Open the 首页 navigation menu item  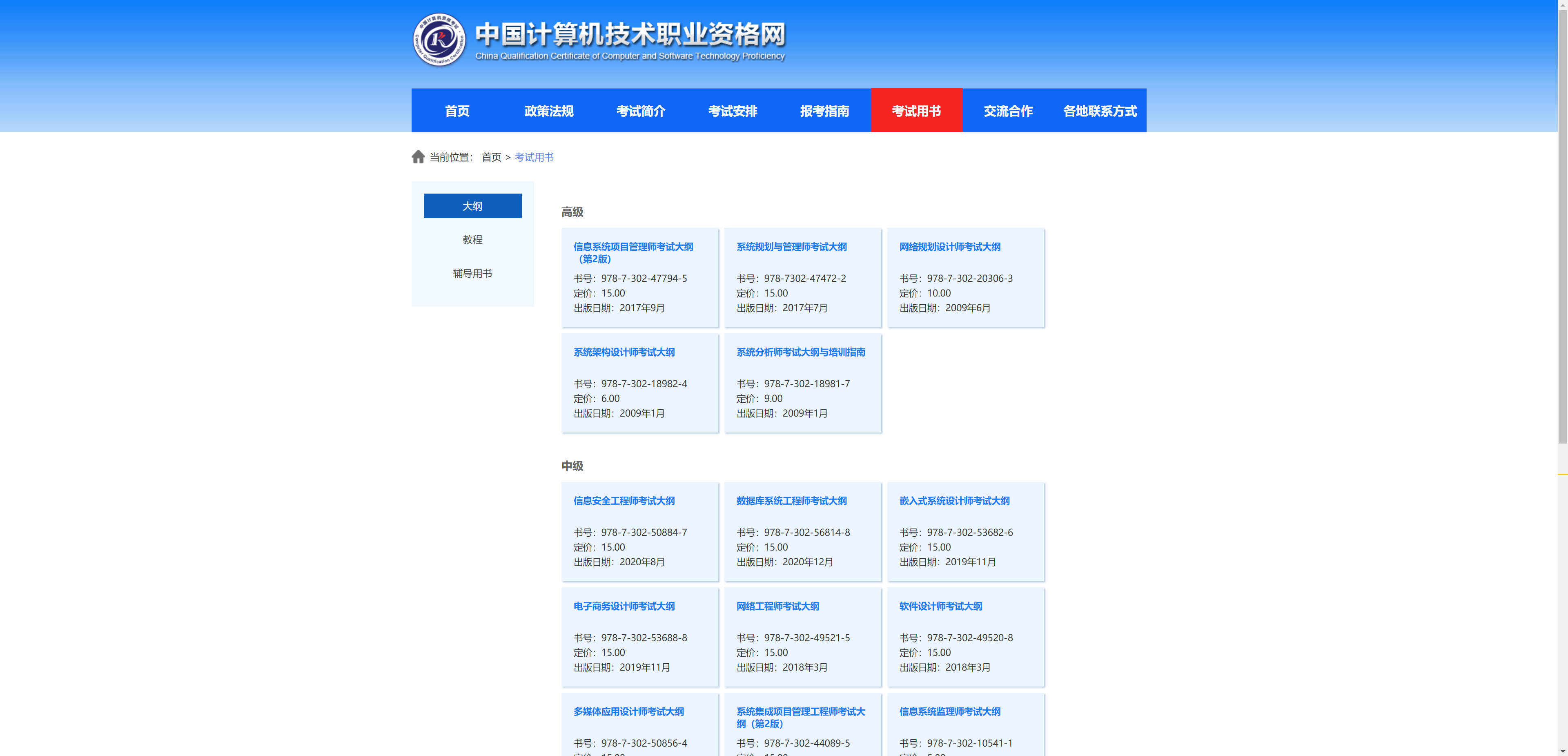click(457, 111)
